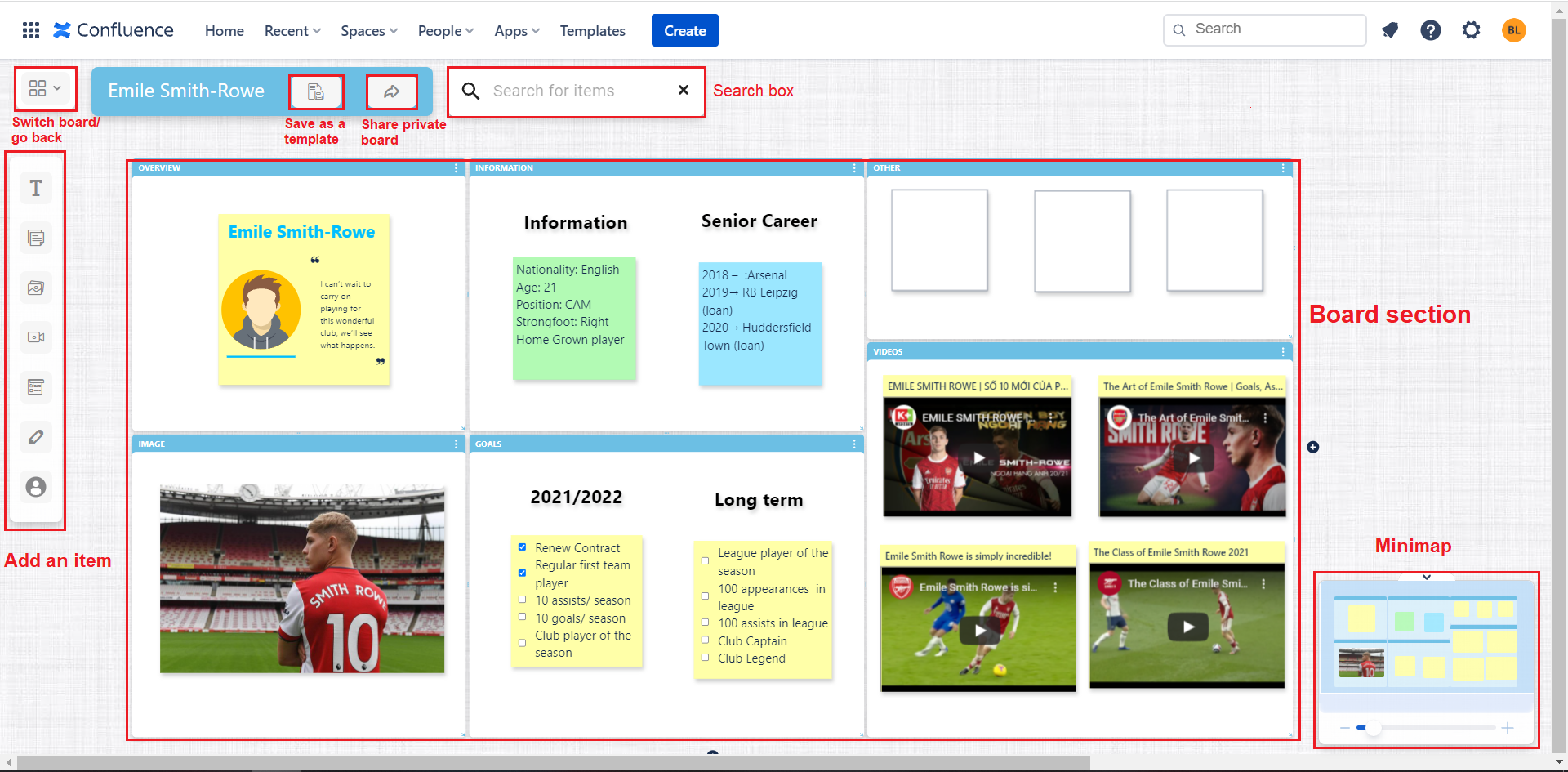Open the Home navigation item
This screenshot has height=772, width=1568.
224,31
